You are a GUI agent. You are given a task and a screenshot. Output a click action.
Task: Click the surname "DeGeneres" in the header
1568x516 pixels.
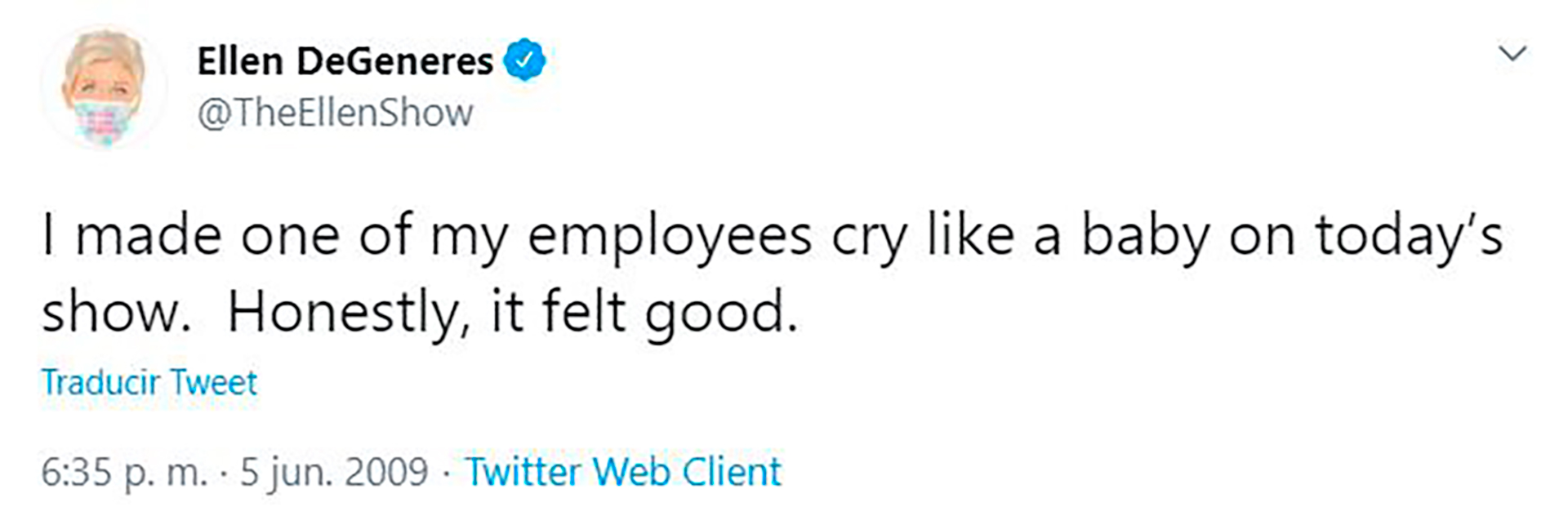click(394, 61)
